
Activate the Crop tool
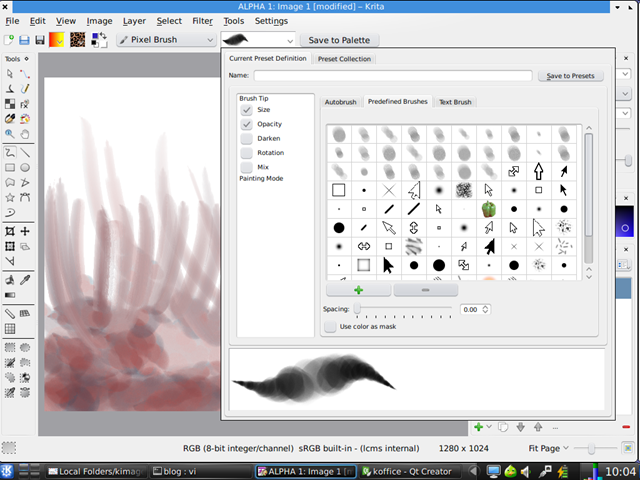10,231
